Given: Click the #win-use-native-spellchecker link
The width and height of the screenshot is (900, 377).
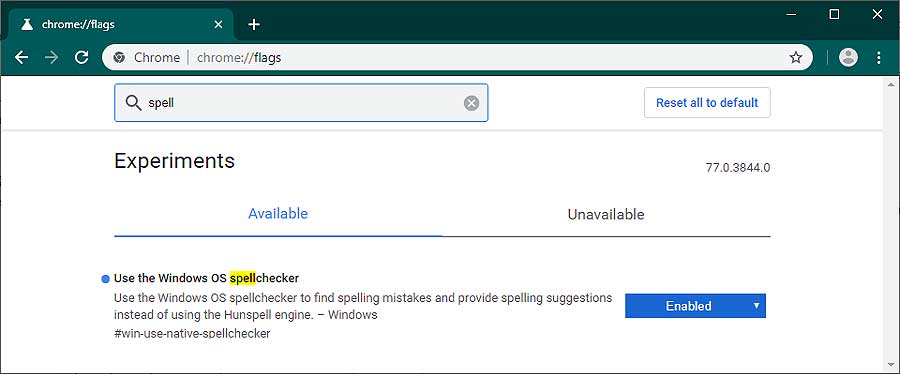Looking at the screenshot, I should click(192, 333).
